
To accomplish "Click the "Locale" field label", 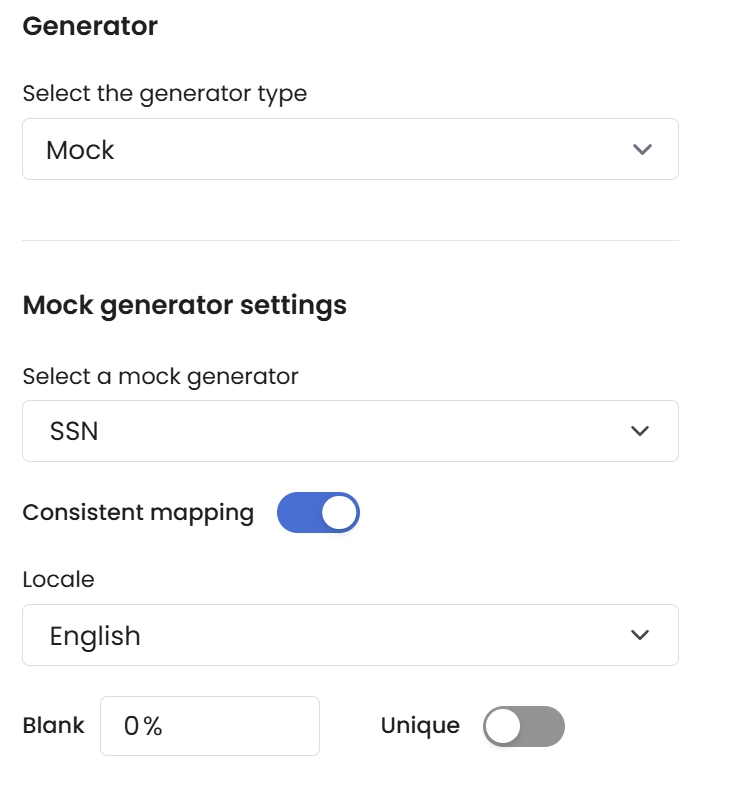I will [x=58, y=579].
